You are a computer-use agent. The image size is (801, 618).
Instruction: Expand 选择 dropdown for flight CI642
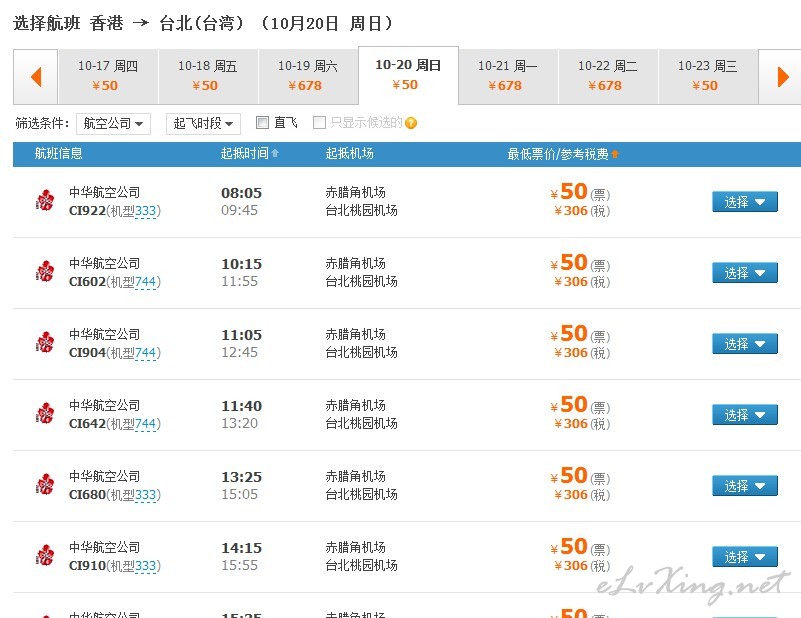pyautogui.click(x=745, y=415)
